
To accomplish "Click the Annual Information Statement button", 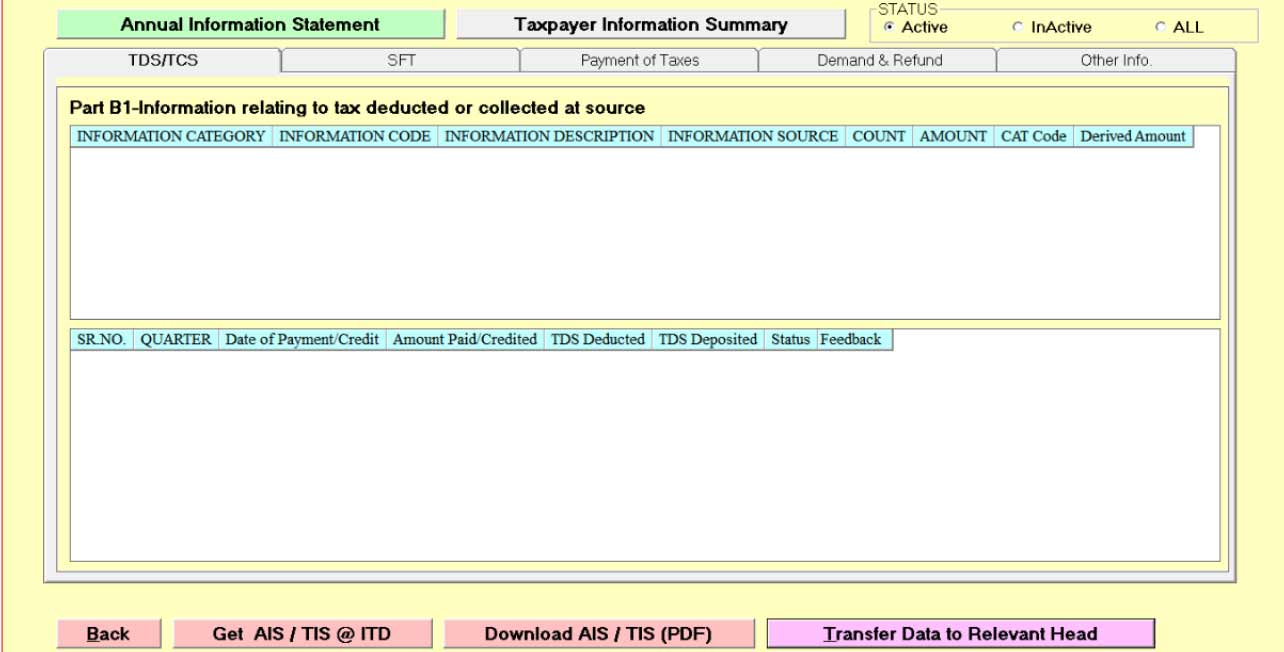I will [250, 25].
